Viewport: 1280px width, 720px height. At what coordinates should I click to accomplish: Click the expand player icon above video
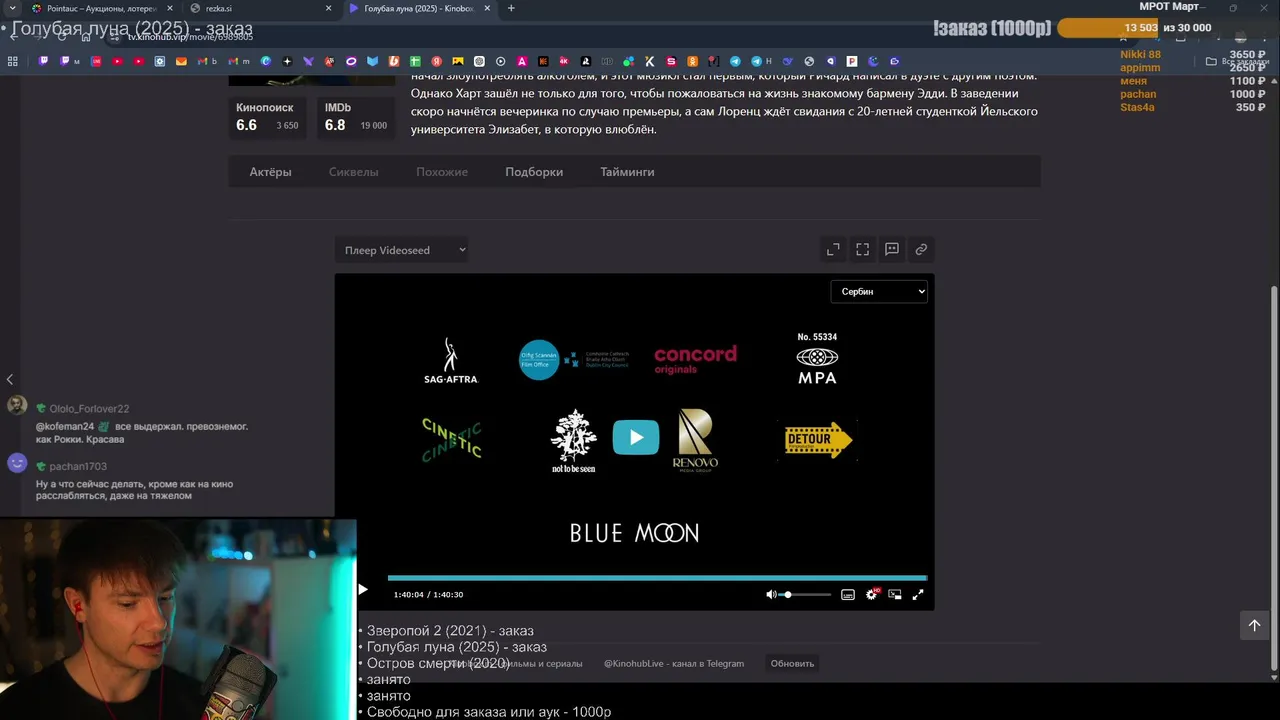(833, 249)
